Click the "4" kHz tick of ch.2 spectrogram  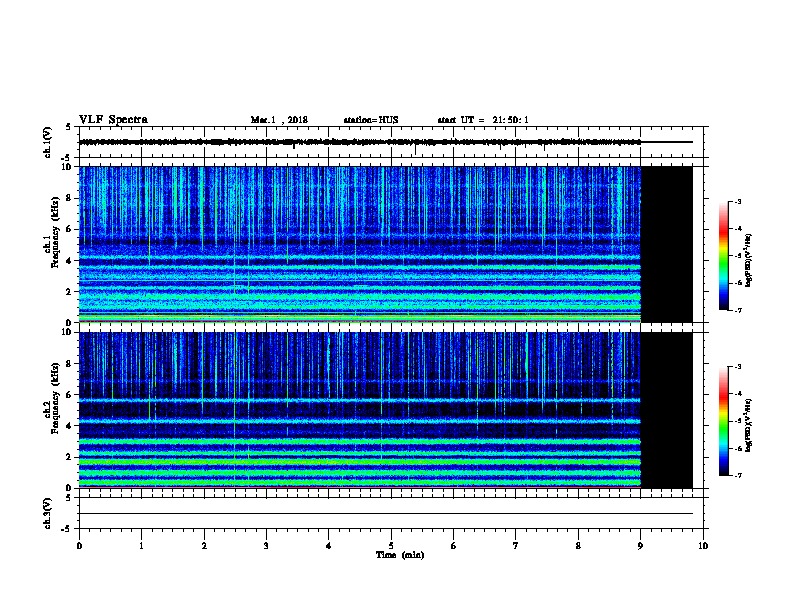click(x=69, y=426)
